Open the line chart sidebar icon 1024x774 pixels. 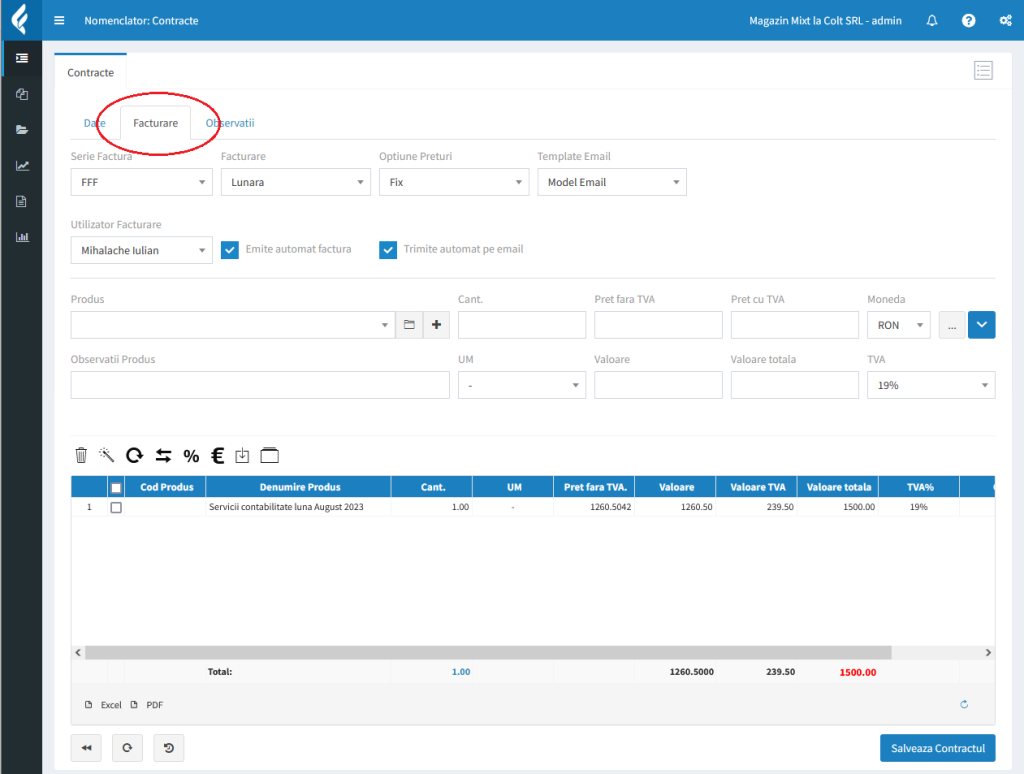tap(22, 165)
